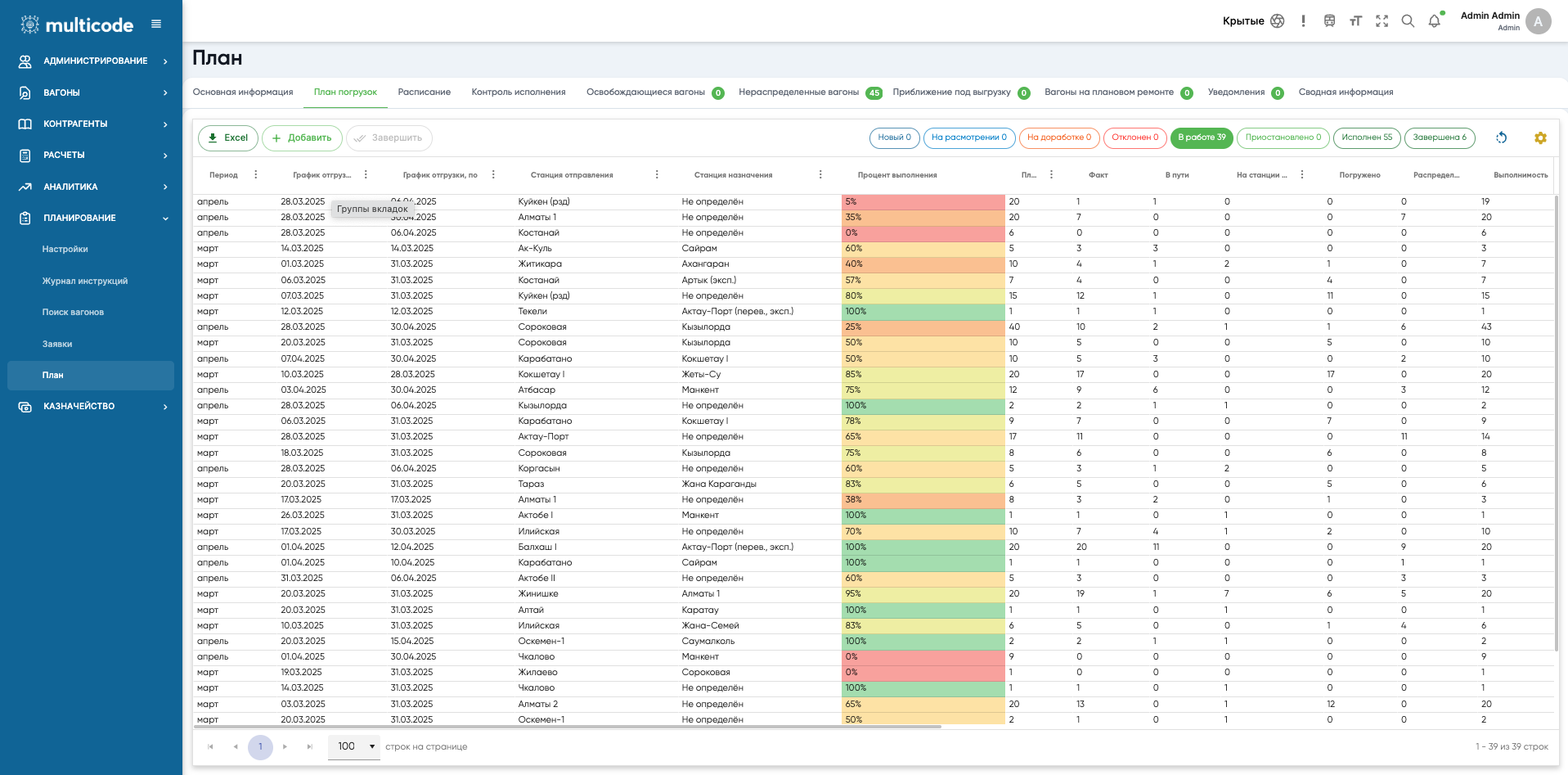
Task: Switch to the Расписание tab
Action: [x=424, y=92]
